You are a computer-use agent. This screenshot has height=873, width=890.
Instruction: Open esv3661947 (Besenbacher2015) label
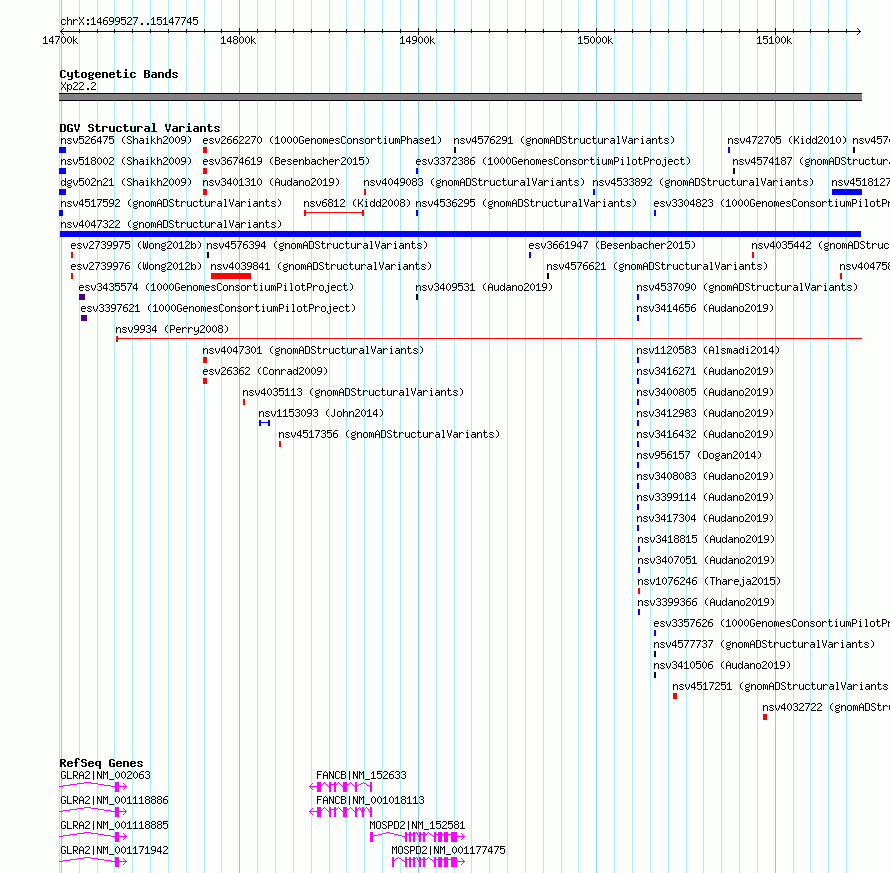pos(612,245)
